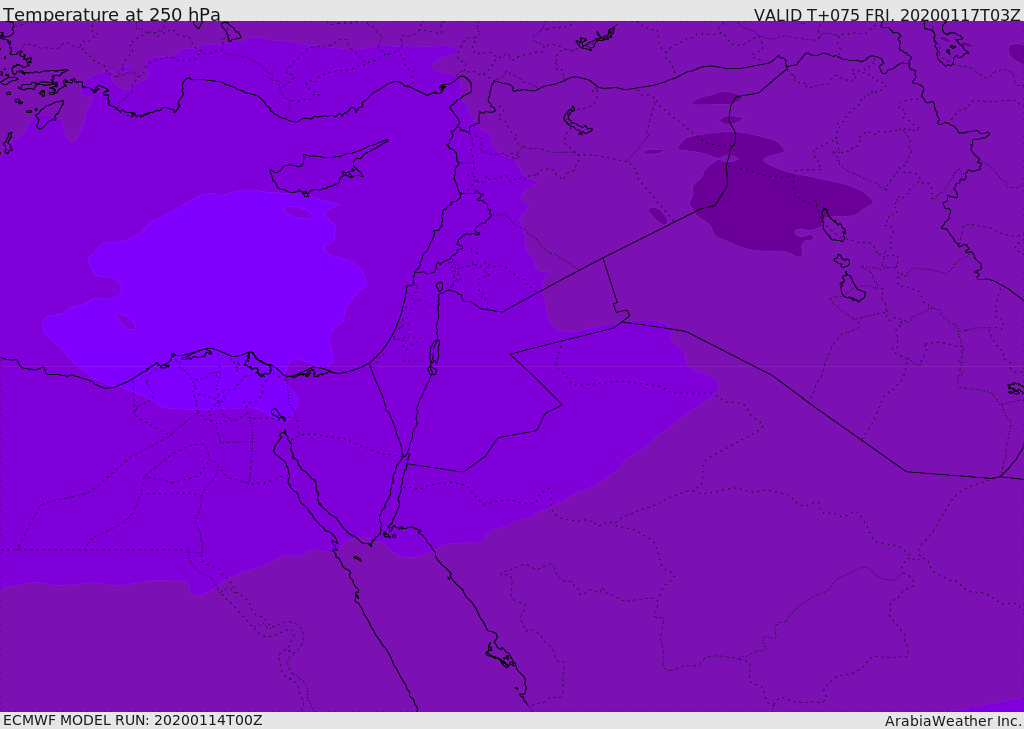Click the 'Temperature at 250 hPa' title

pos(112,14)
